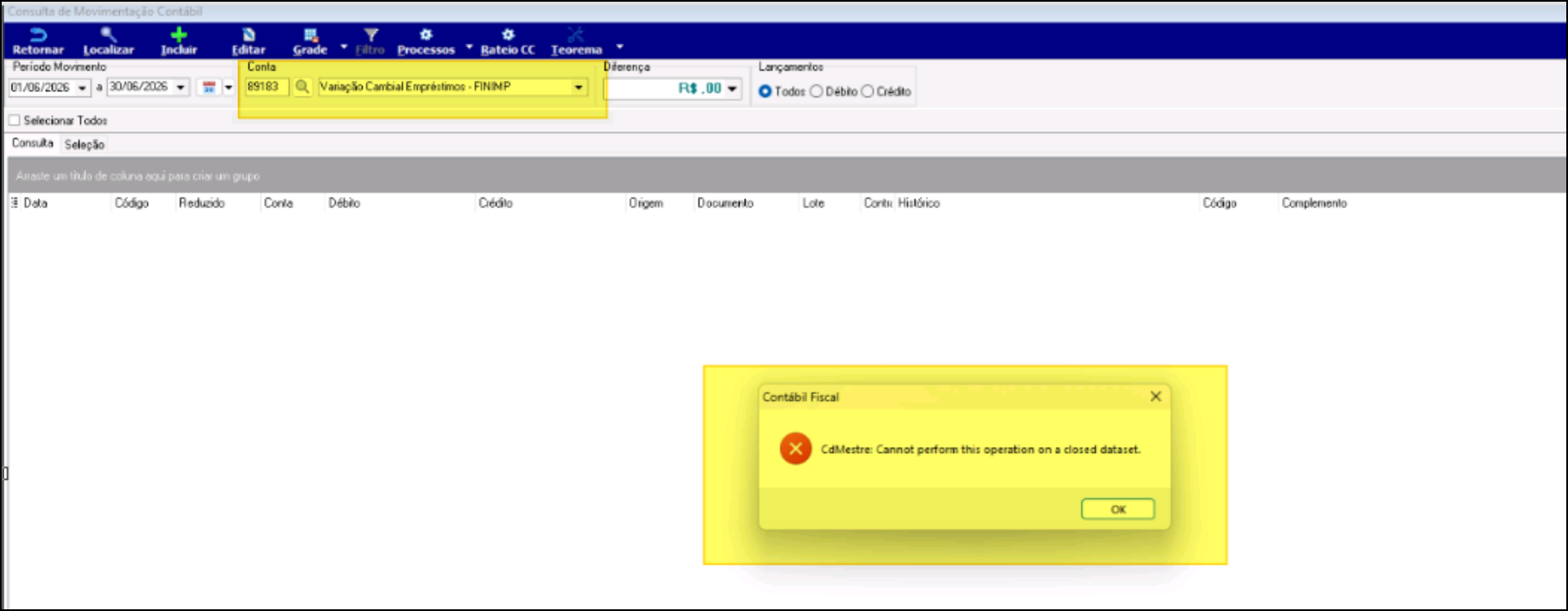Expand the Diferença R$ ,00 dropdown
This screenshot has width=1568, height=611.
pyautogui.click(x=732, y=89)
